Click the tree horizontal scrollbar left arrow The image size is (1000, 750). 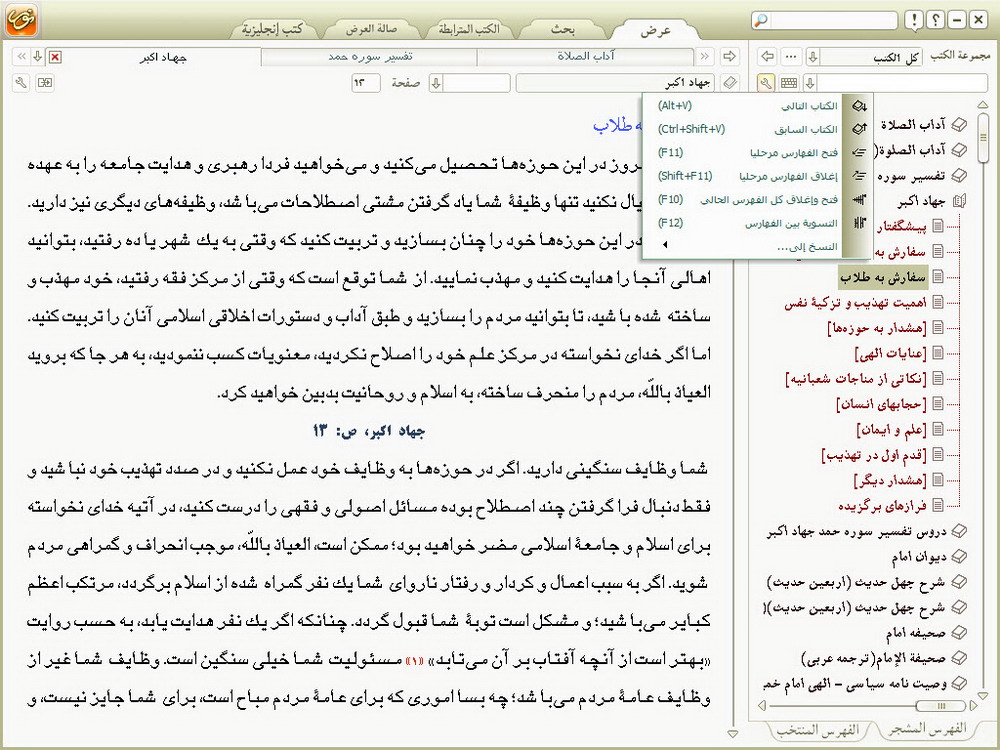pos(761,706)
